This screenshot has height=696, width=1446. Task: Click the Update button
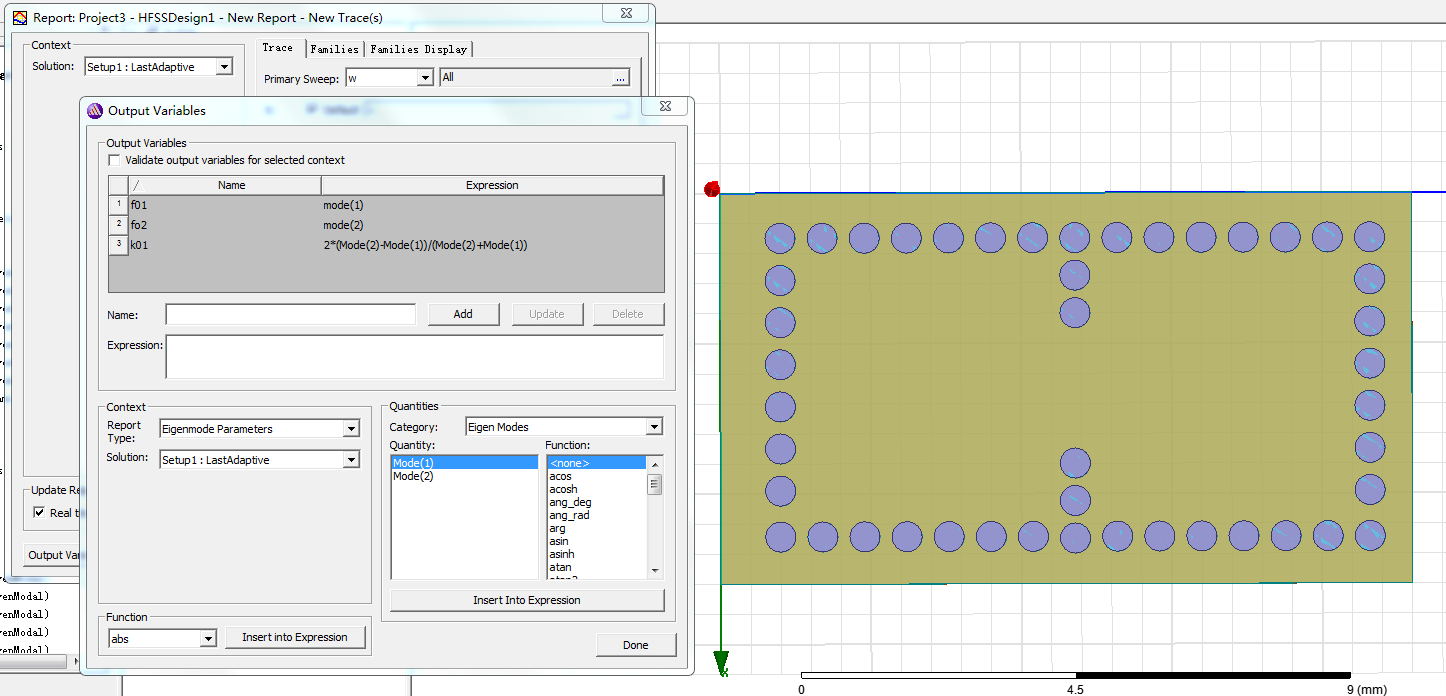click(x=547, y=314)
